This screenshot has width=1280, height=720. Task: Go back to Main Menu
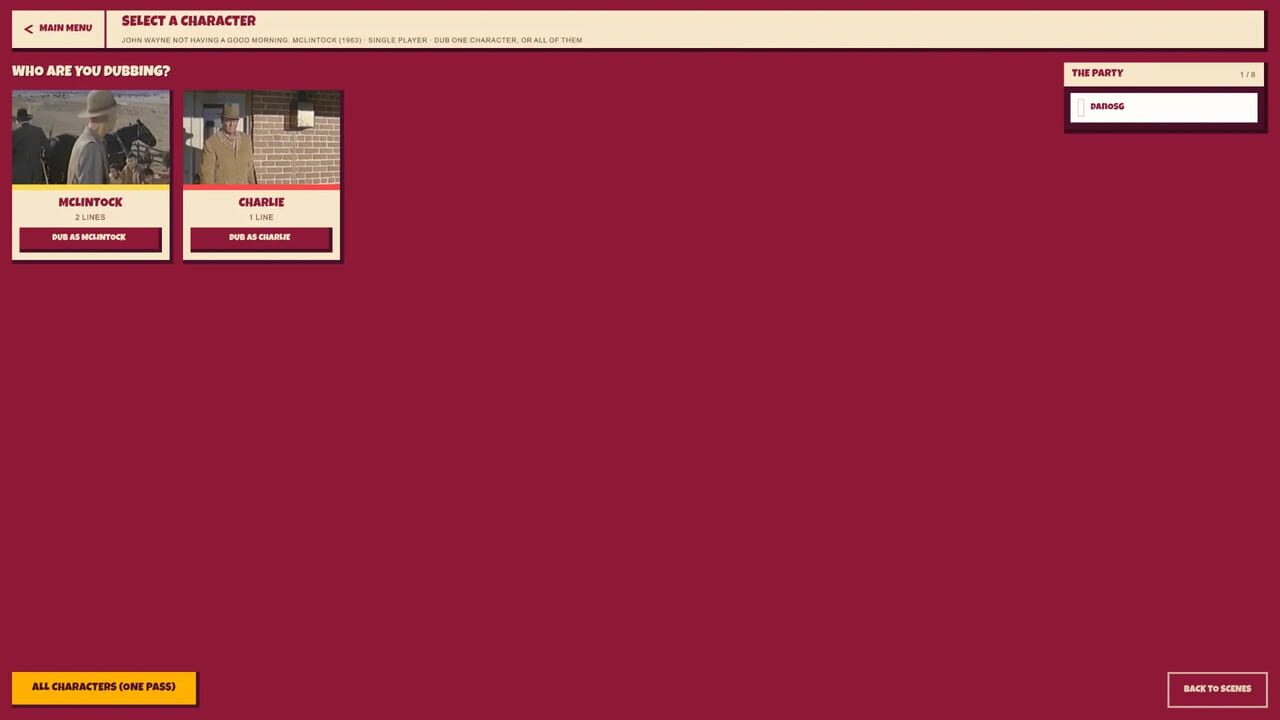click(58, 29)
